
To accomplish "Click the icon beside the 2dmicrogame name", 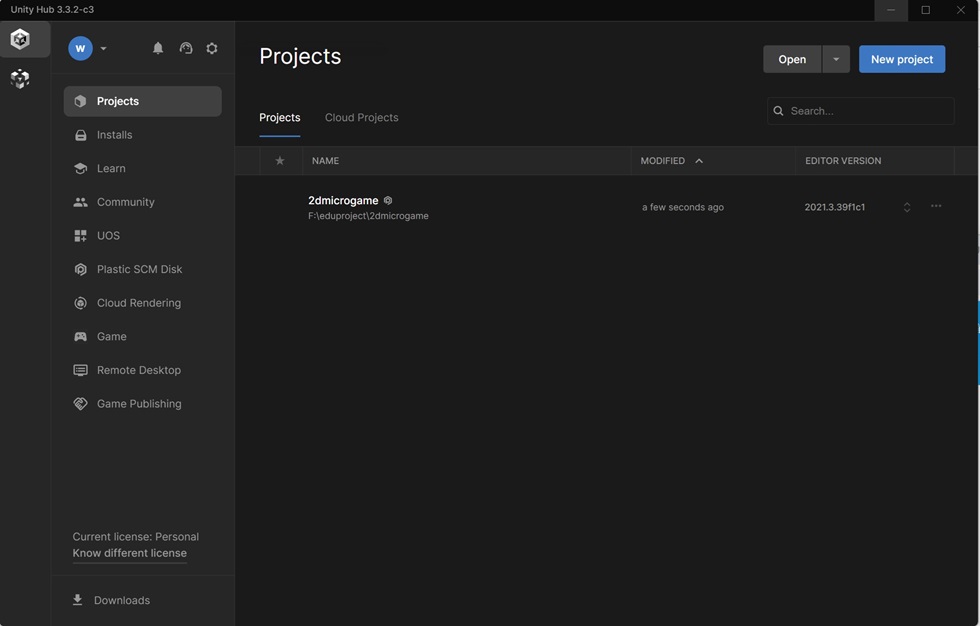I will tap(388, 201).
